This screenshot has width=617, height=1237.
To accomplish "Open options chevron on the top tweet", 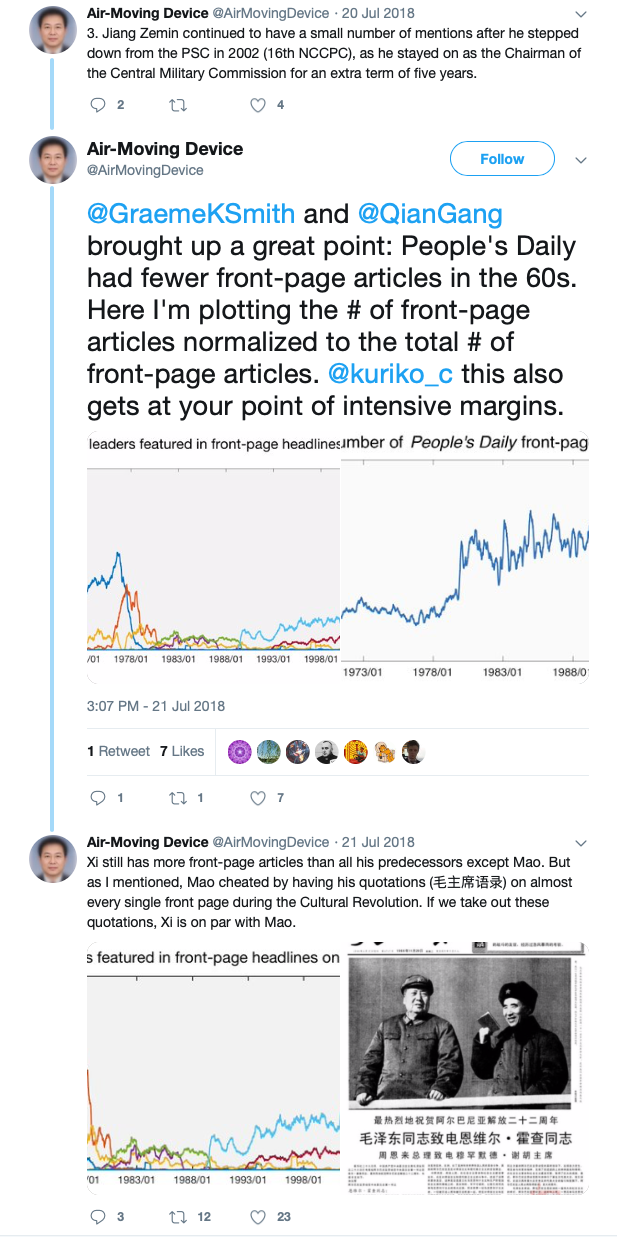I will (x=582, y=15).
